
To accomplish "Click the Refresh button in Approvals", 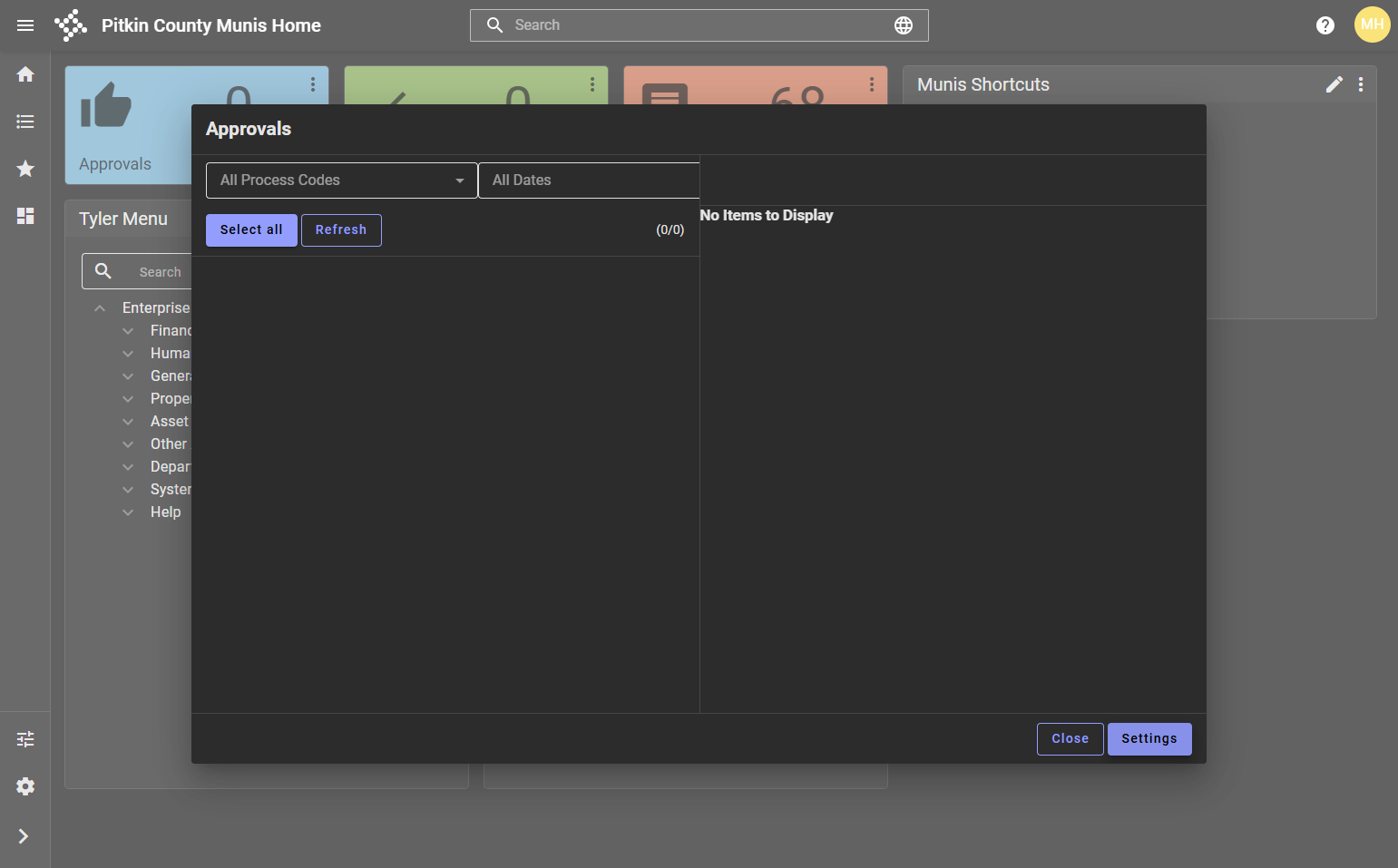I will [341, 230].
